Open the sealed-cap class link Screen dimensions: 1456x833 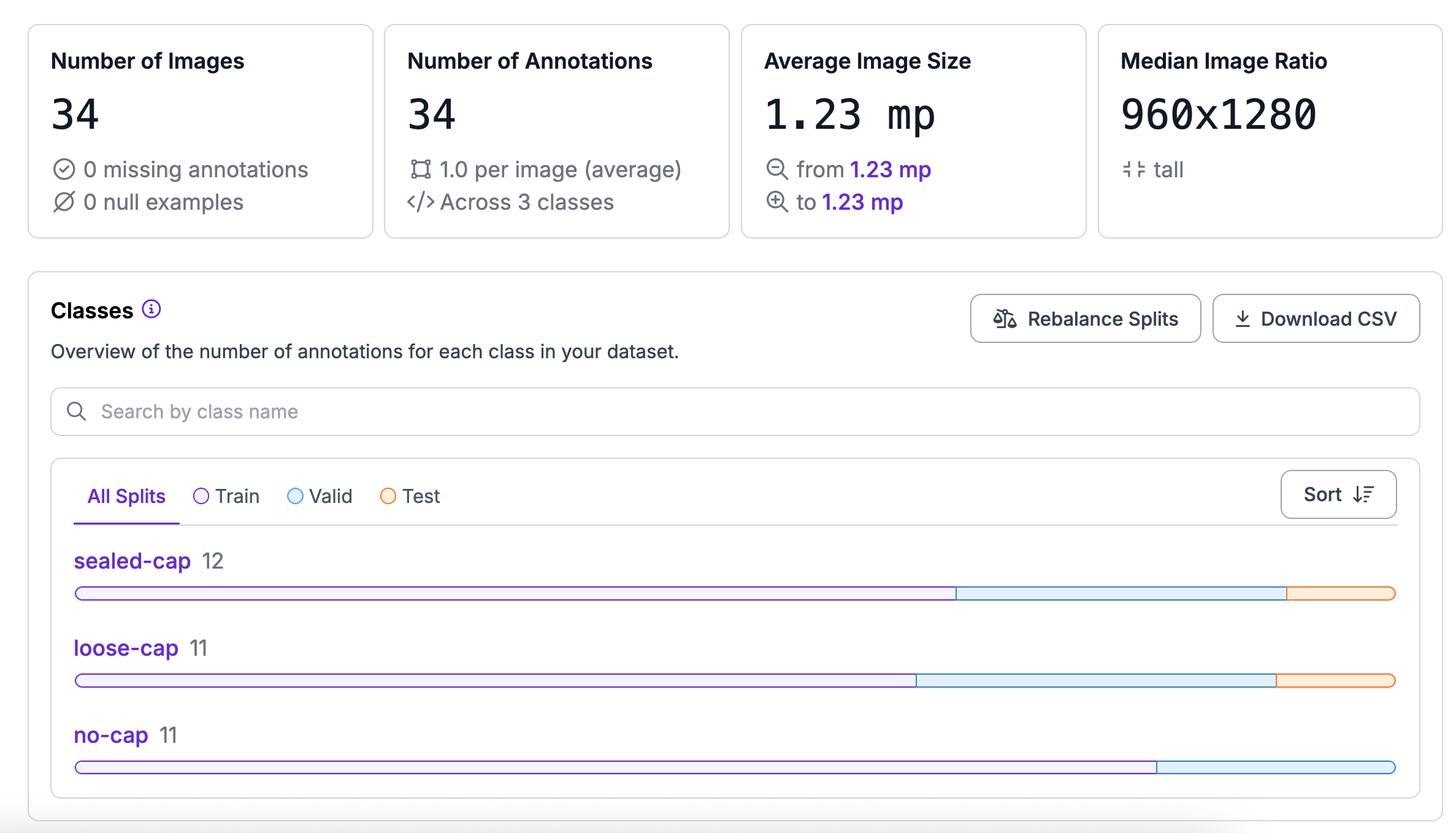(132, 561)
